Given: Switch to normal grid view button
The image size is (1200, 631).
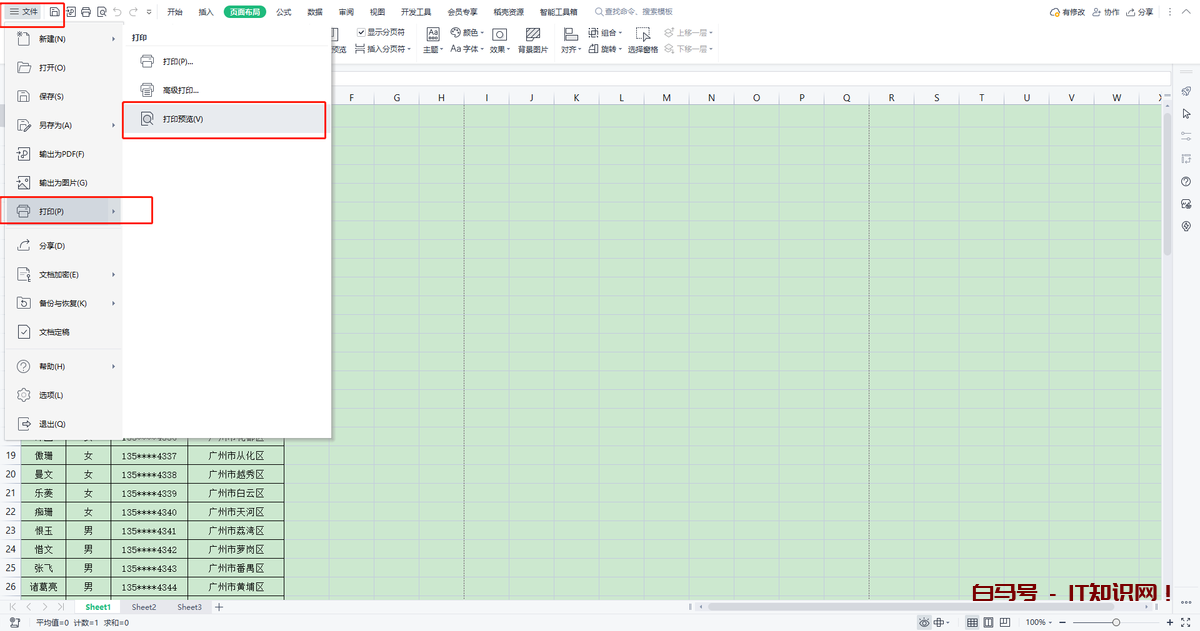Looking at the screenshot, I should tap(972, 622).
